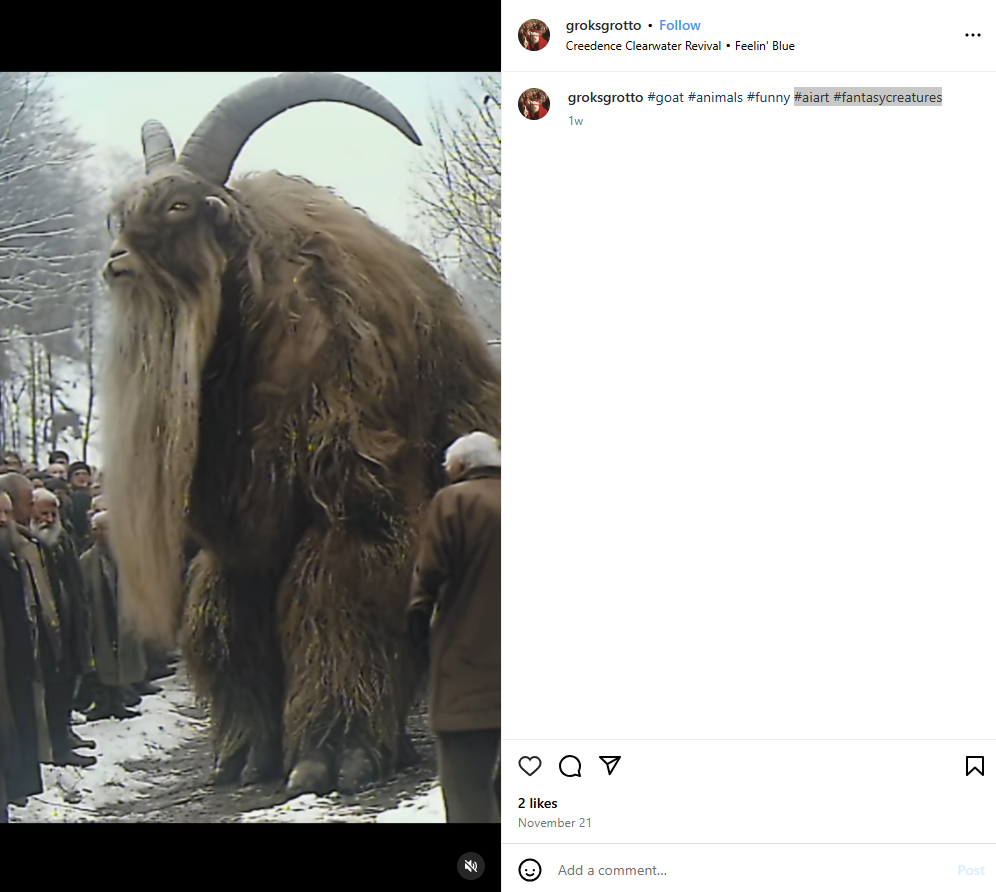
Task: Open comments via speech bubble icon
Action: coord(570,766)
